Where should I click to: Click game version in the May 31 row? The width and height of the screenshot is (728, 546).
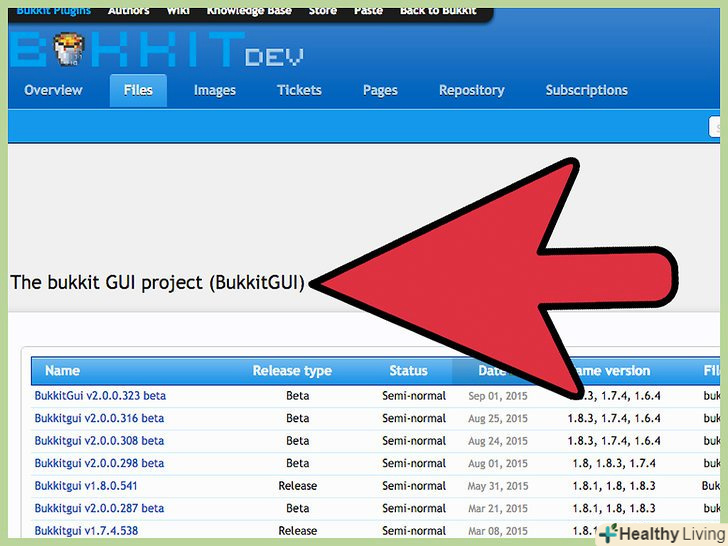point(614,486)
